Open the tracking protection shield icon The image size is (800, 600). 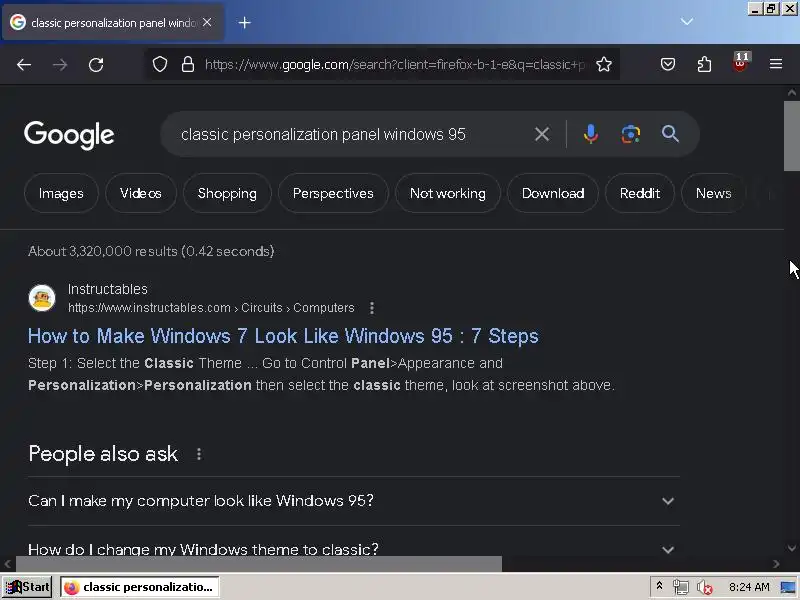[160, 64]
